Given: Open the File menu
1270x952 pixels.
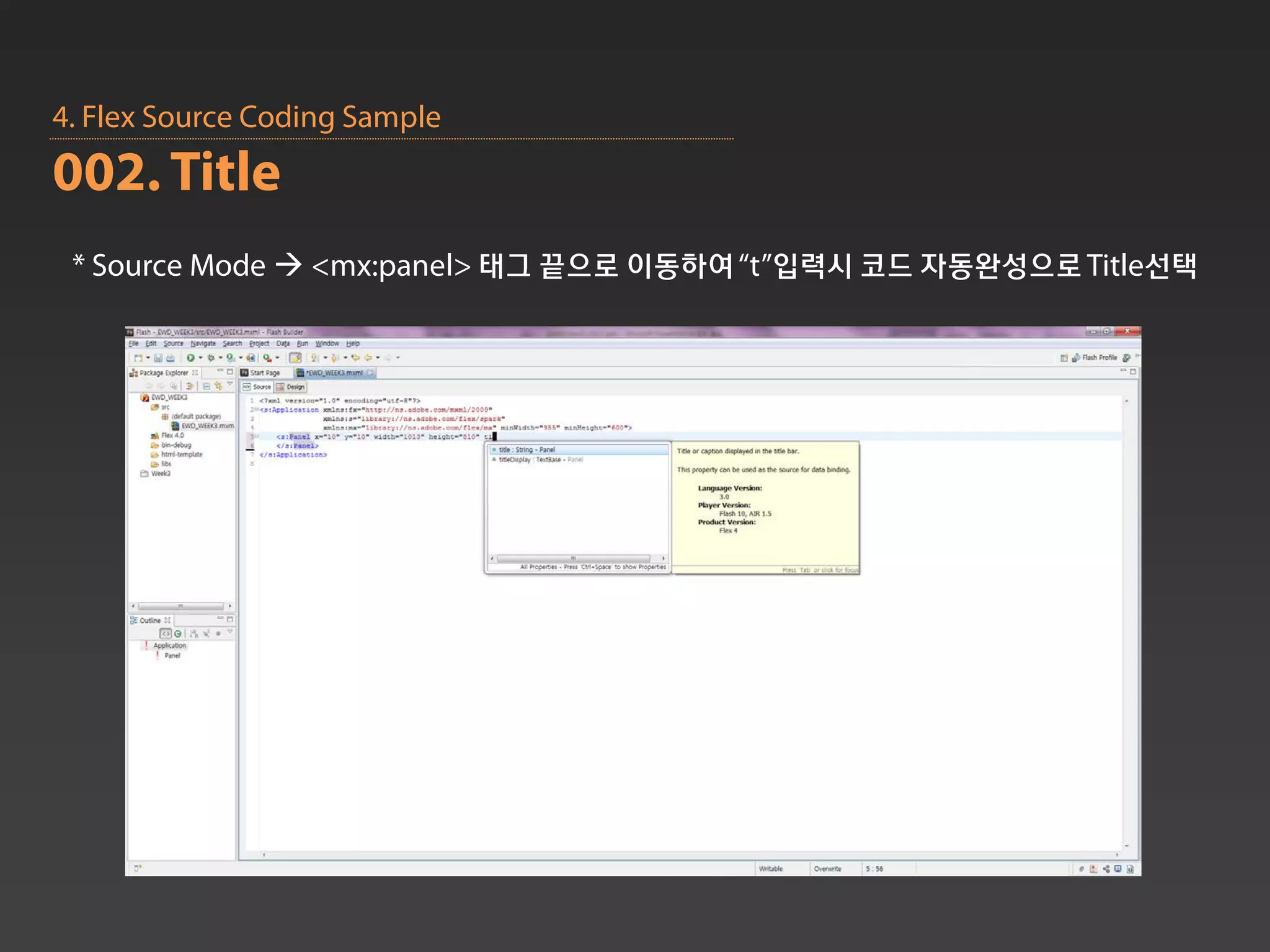Looking at the screenshot, I should (x=133, y=343).
